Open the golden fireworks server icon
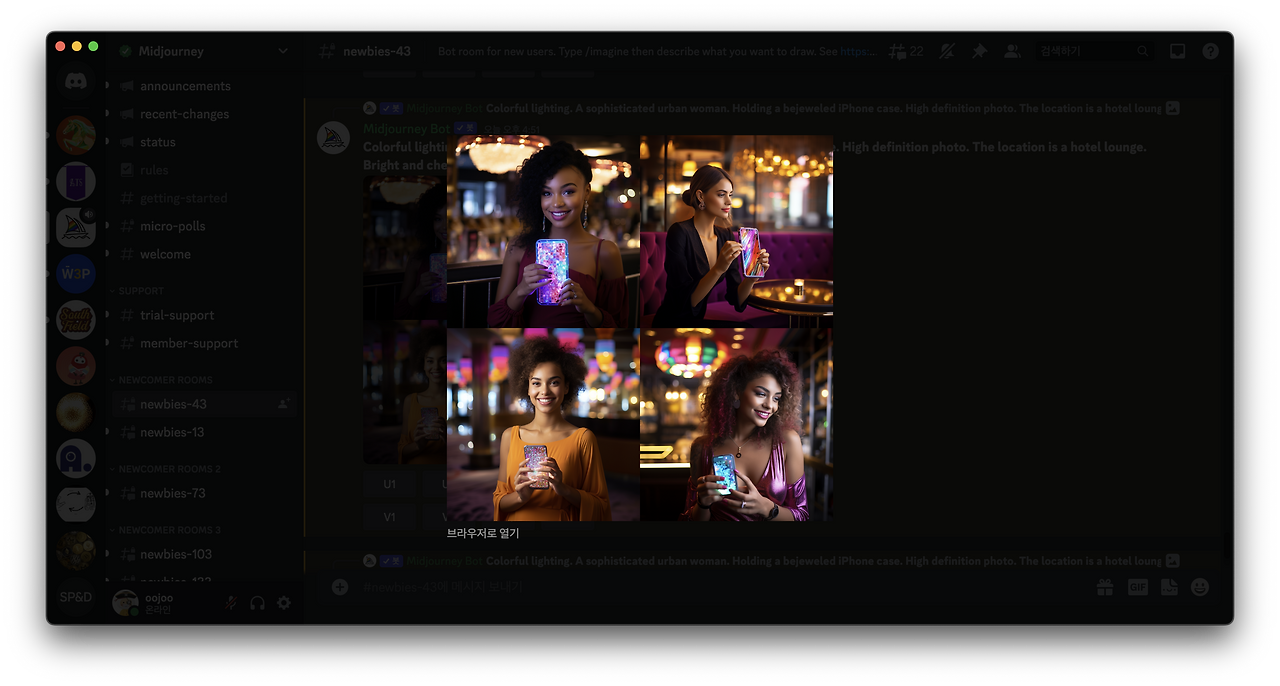 [76, 412]
